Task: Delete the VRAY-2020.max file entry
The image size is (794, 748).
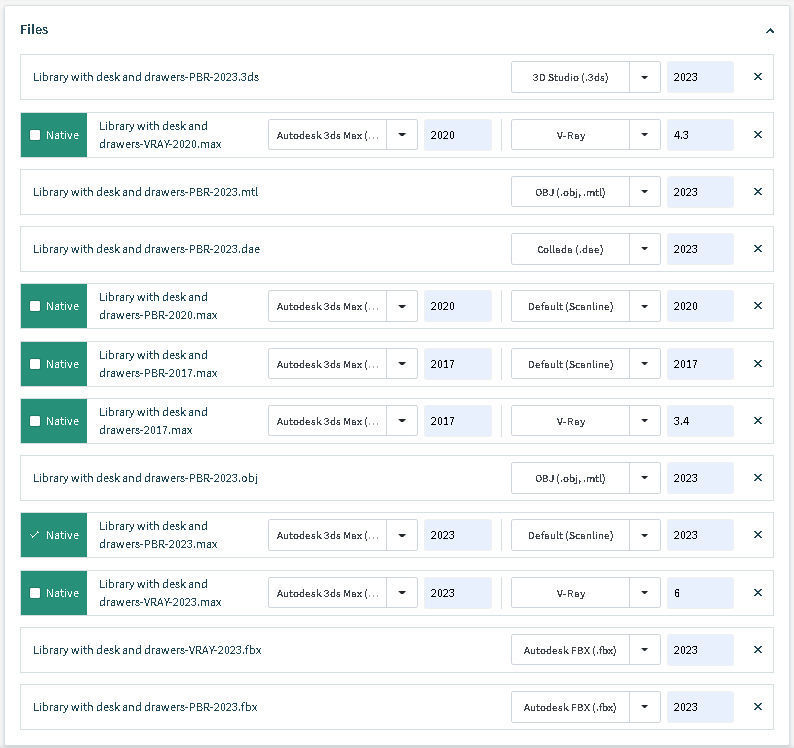Action: pos(757,135)
